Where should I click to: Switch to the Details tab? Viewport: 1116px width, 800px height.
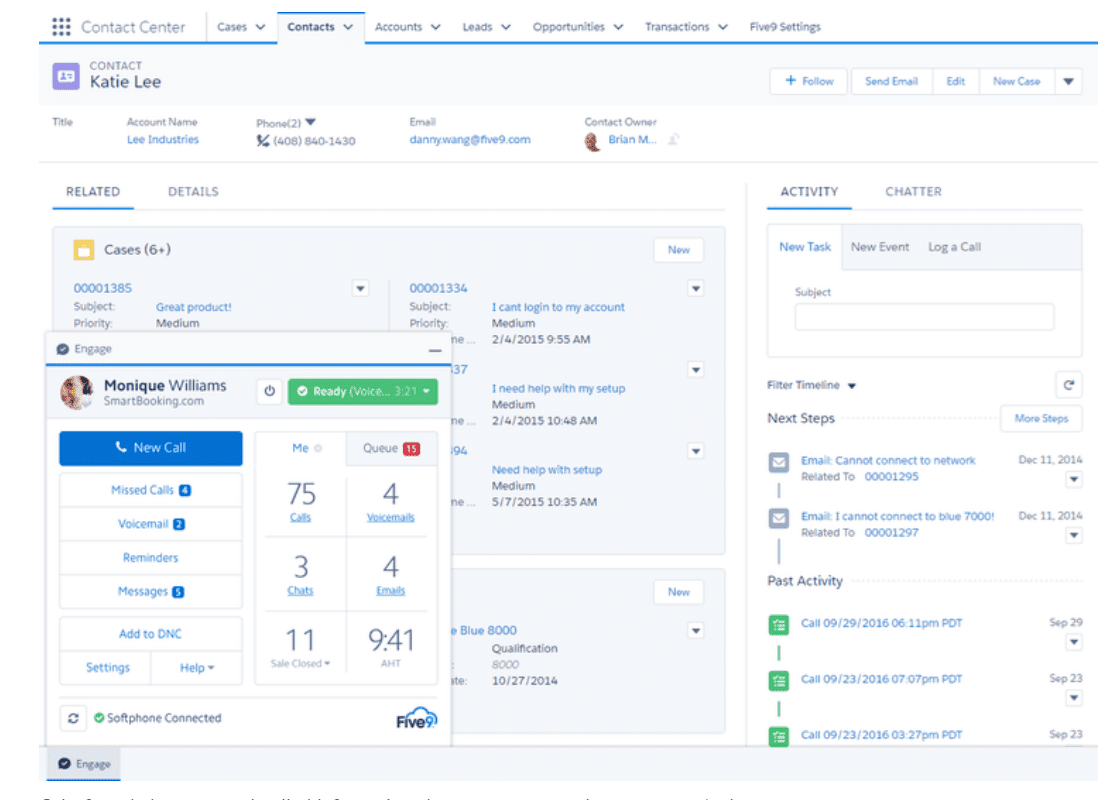coord(192,191)
